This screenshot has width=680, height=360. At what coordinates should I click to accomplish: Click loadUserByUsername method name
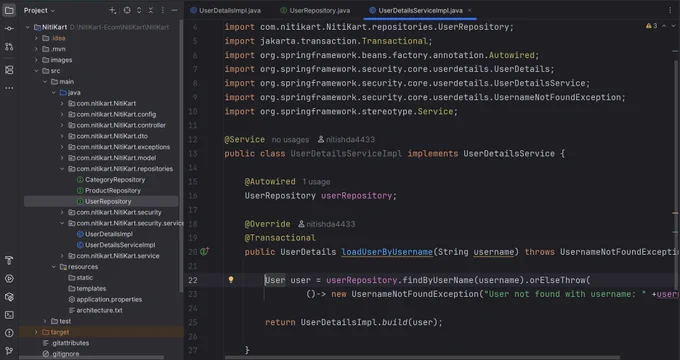(387, 252)
